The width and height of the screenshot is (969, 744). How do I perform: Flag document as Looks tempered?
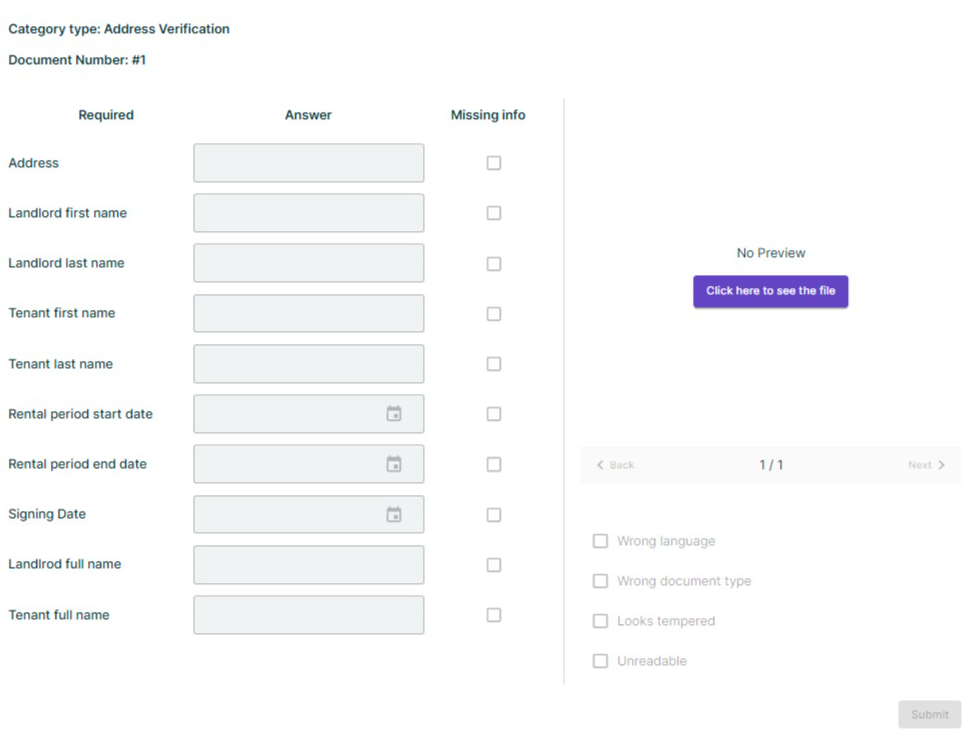click(600, 621)
